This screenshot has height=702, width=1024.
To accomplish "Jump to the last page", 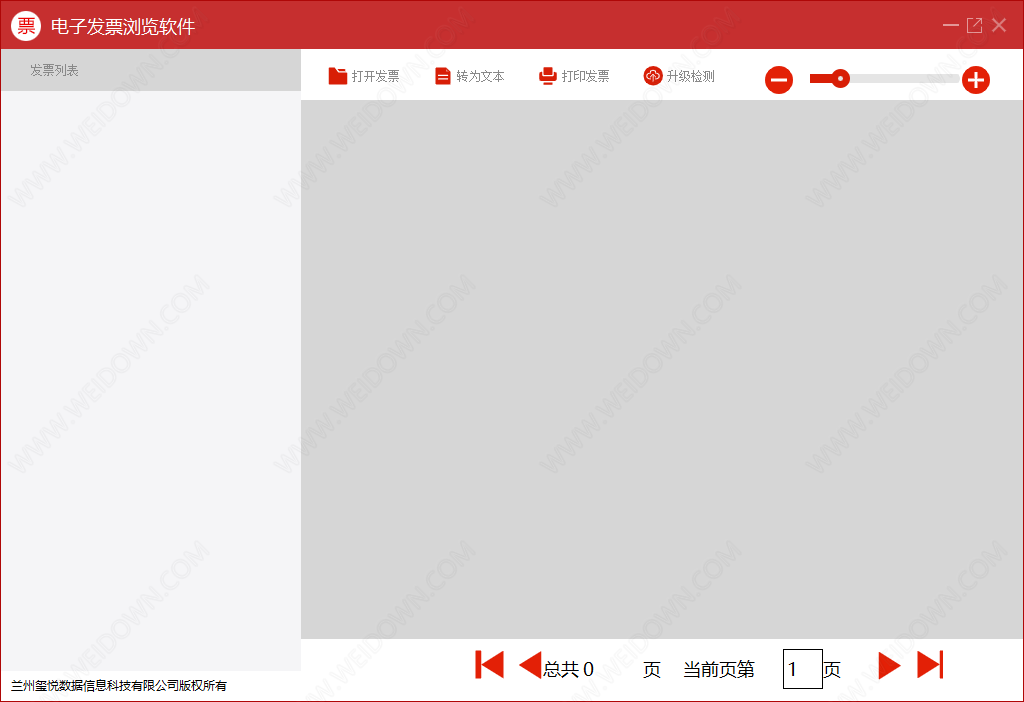I will tap(930, 665).
